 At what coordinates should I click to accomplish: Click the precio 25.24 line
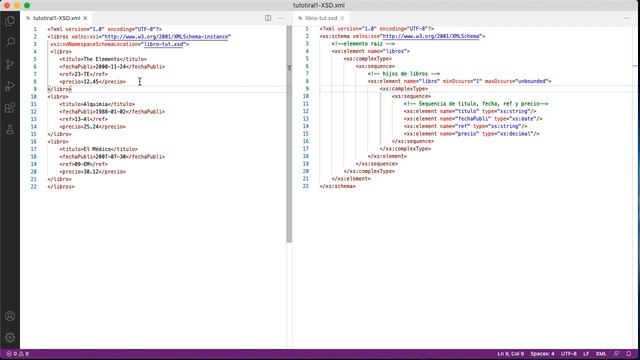pos(93,127)
